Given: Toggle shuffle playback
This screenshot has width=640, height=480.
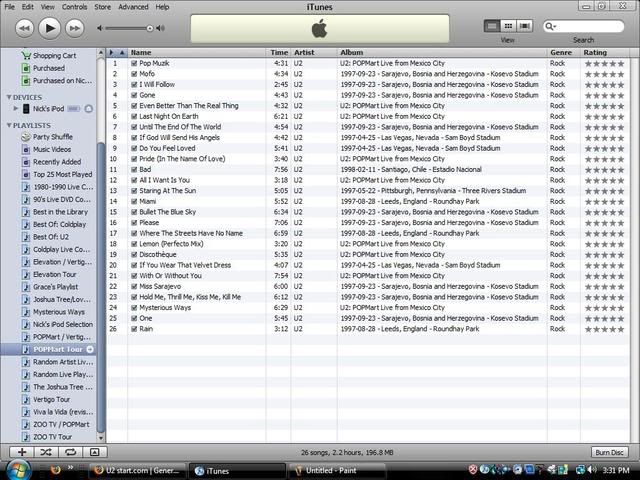Looking at the screenshot, I should 46,452.
